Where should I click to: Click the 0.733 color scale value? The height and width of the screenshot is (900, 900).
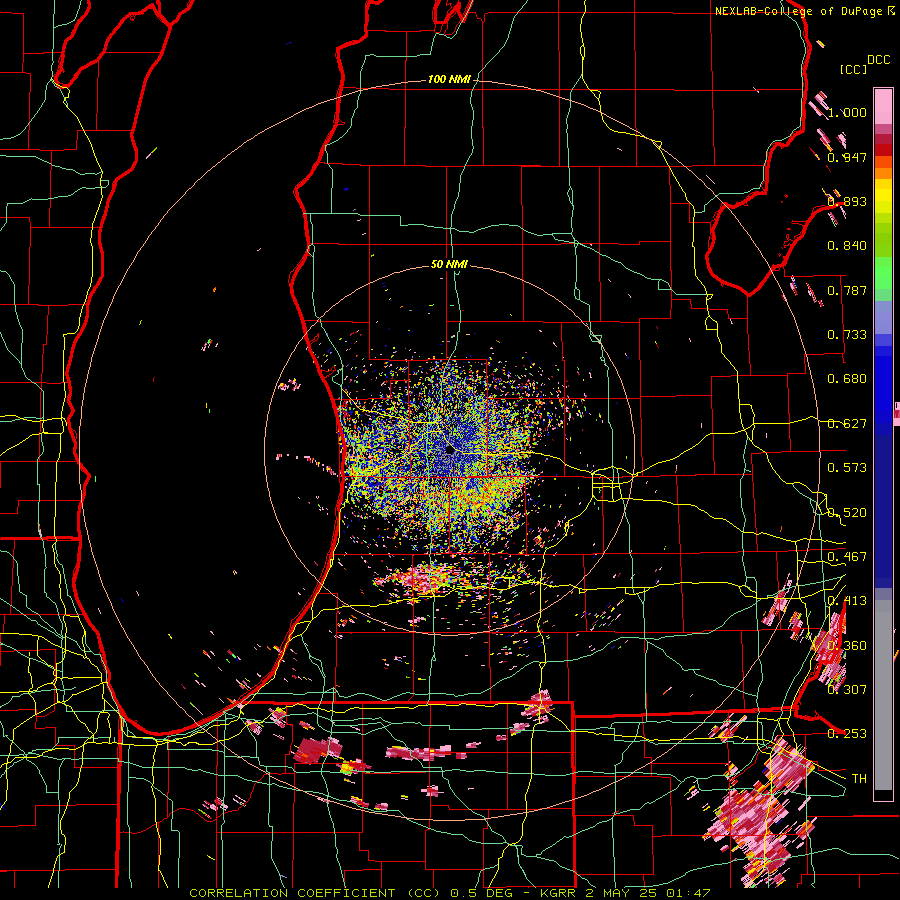coord(847,335)
